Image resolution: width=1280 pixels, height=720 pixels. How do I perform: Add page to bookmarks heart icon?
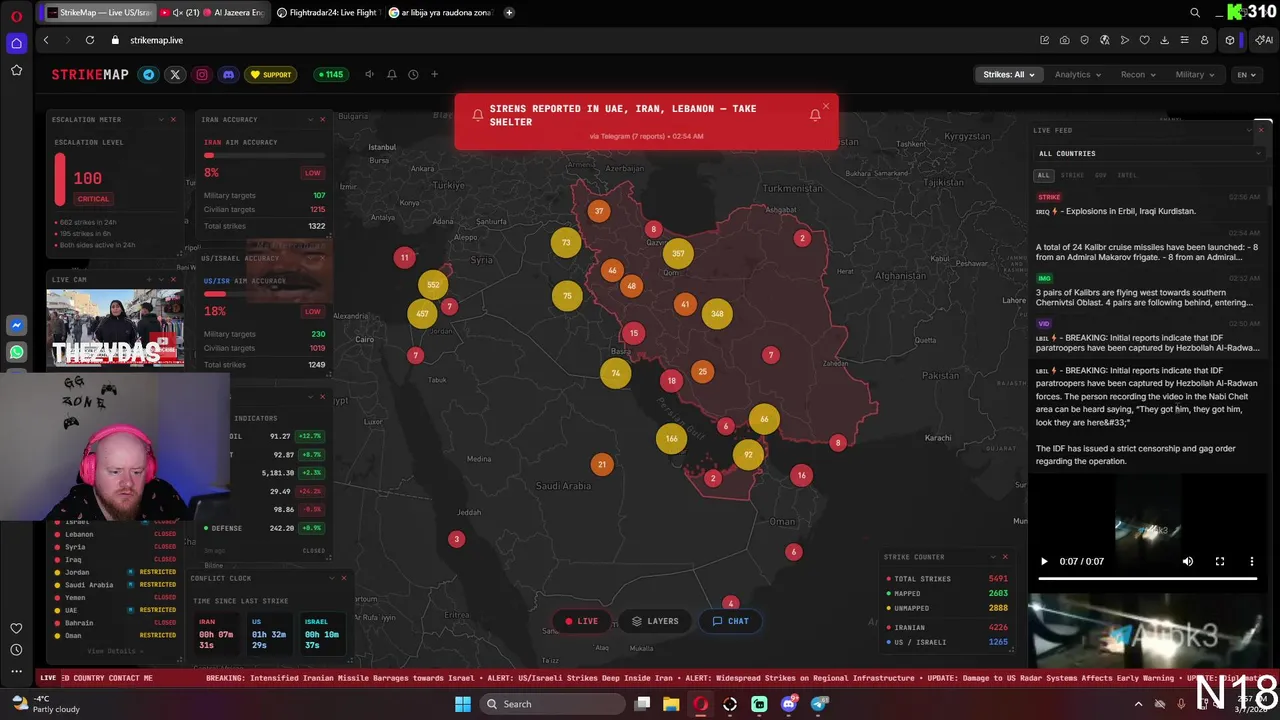click(1144, 40)
